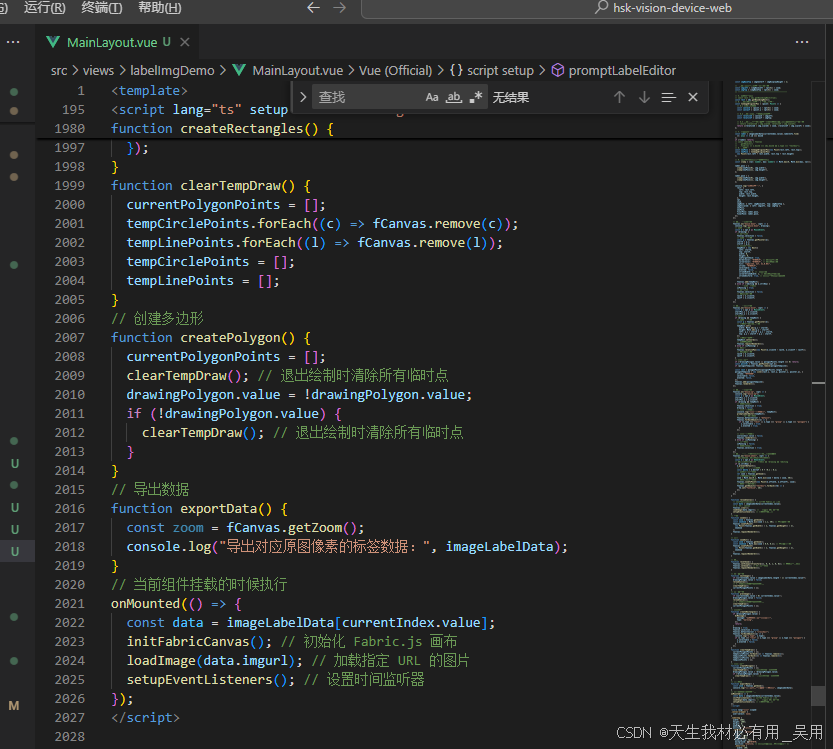
Task: Open editor more actions ellipsis at top right
Action: point(802,42)
